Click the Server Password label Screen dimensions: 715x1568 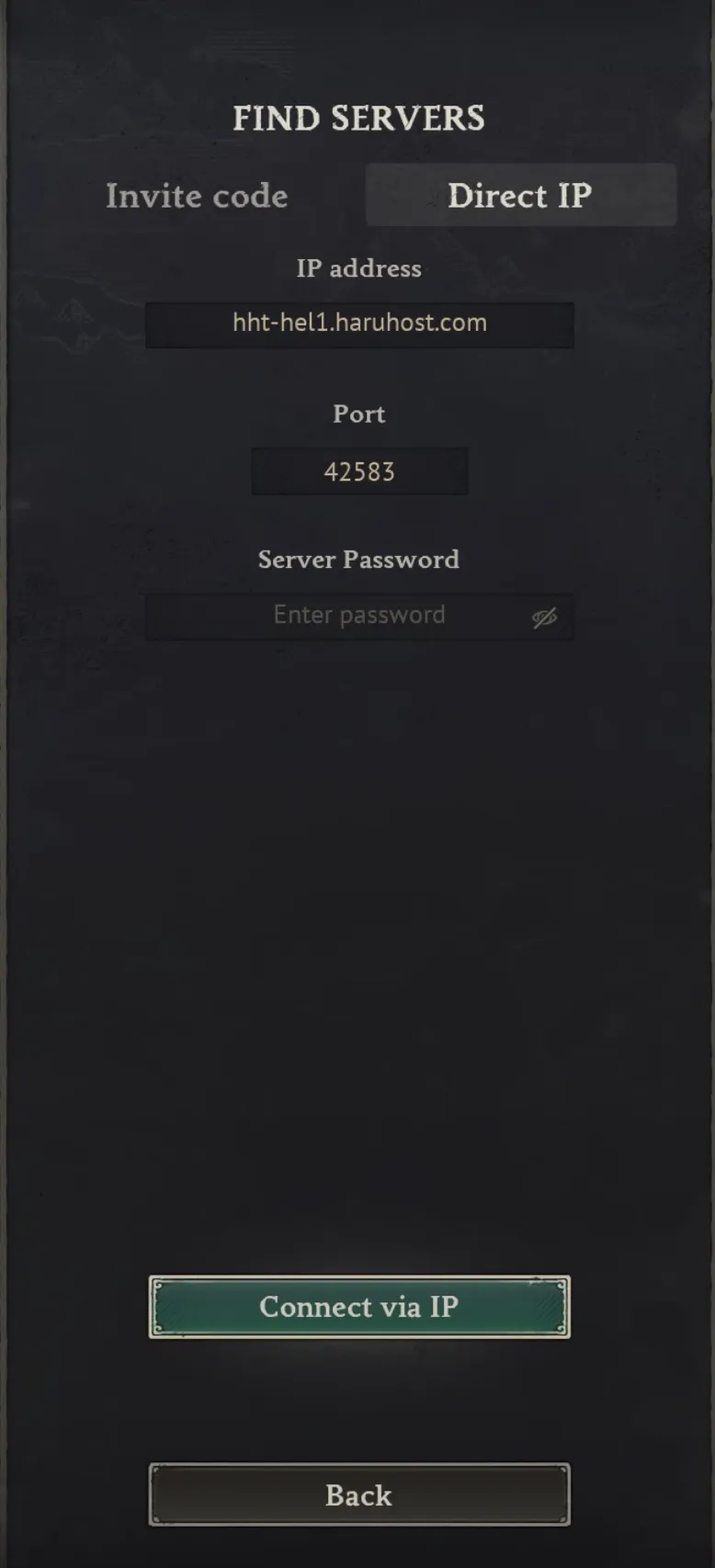[x=358, y=559]
